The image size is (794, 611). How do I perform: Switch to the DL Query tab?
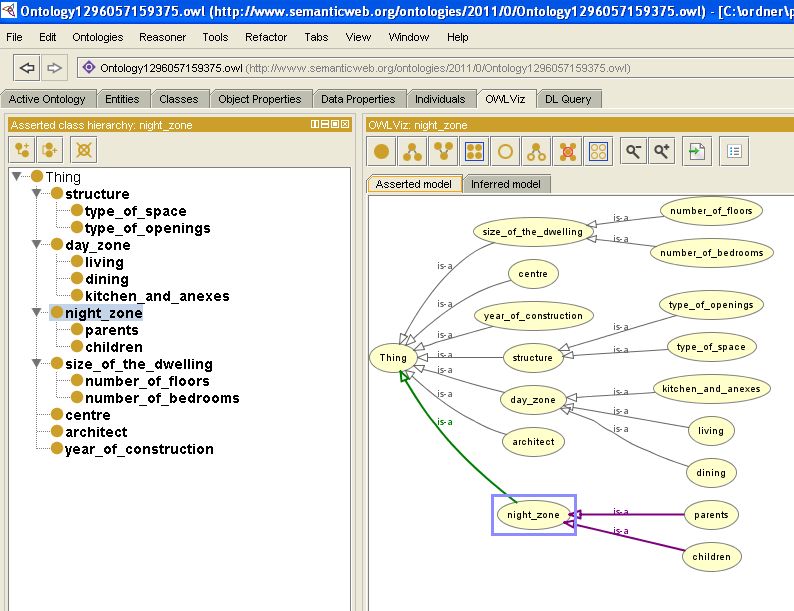pos(569,99)
